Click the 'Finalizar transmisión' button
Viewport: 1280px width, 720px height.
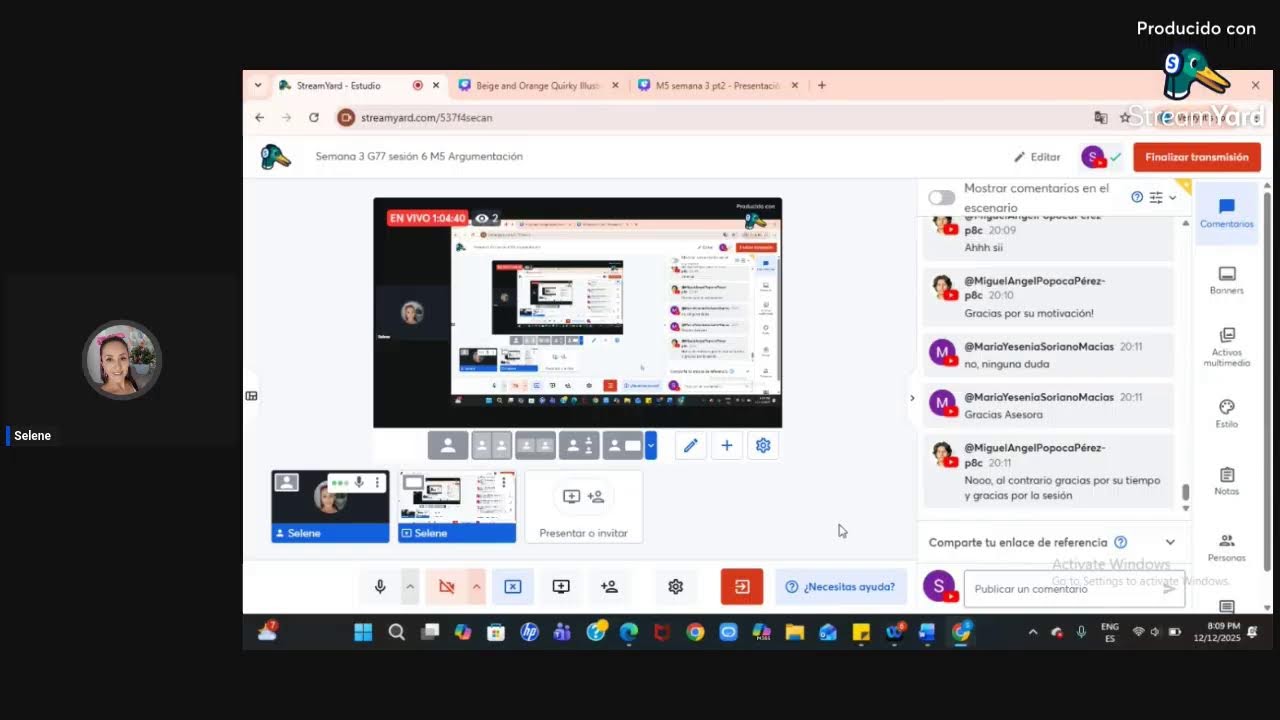pos(1197,157)
